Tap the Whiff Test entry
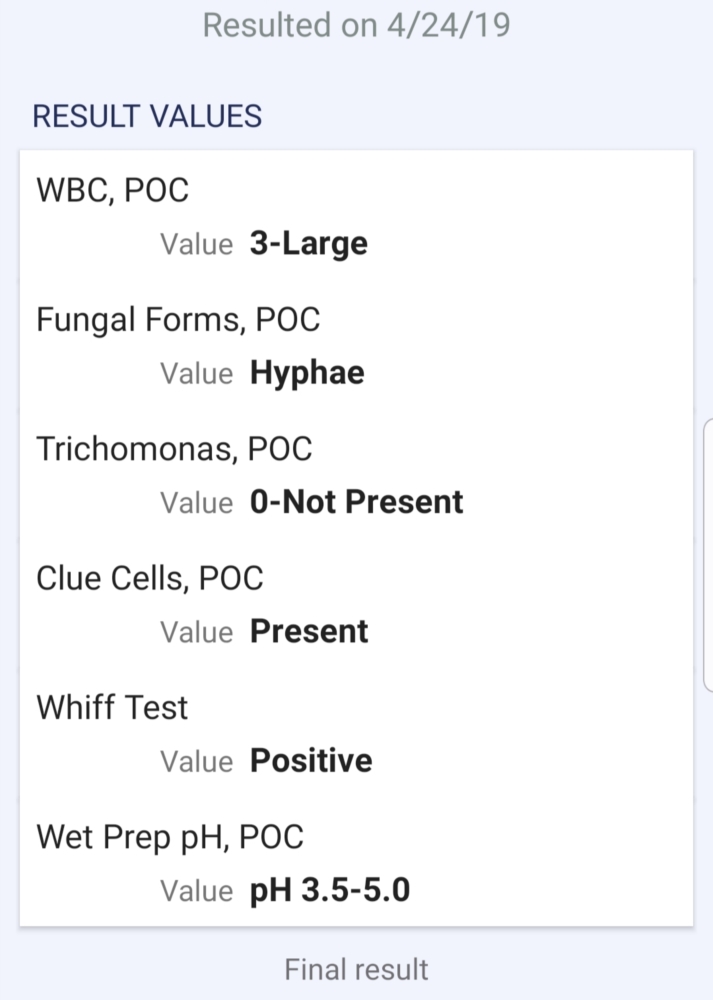Image resolution: width=713 pixels, height=1000 pixels. click(x=112, y=708)
